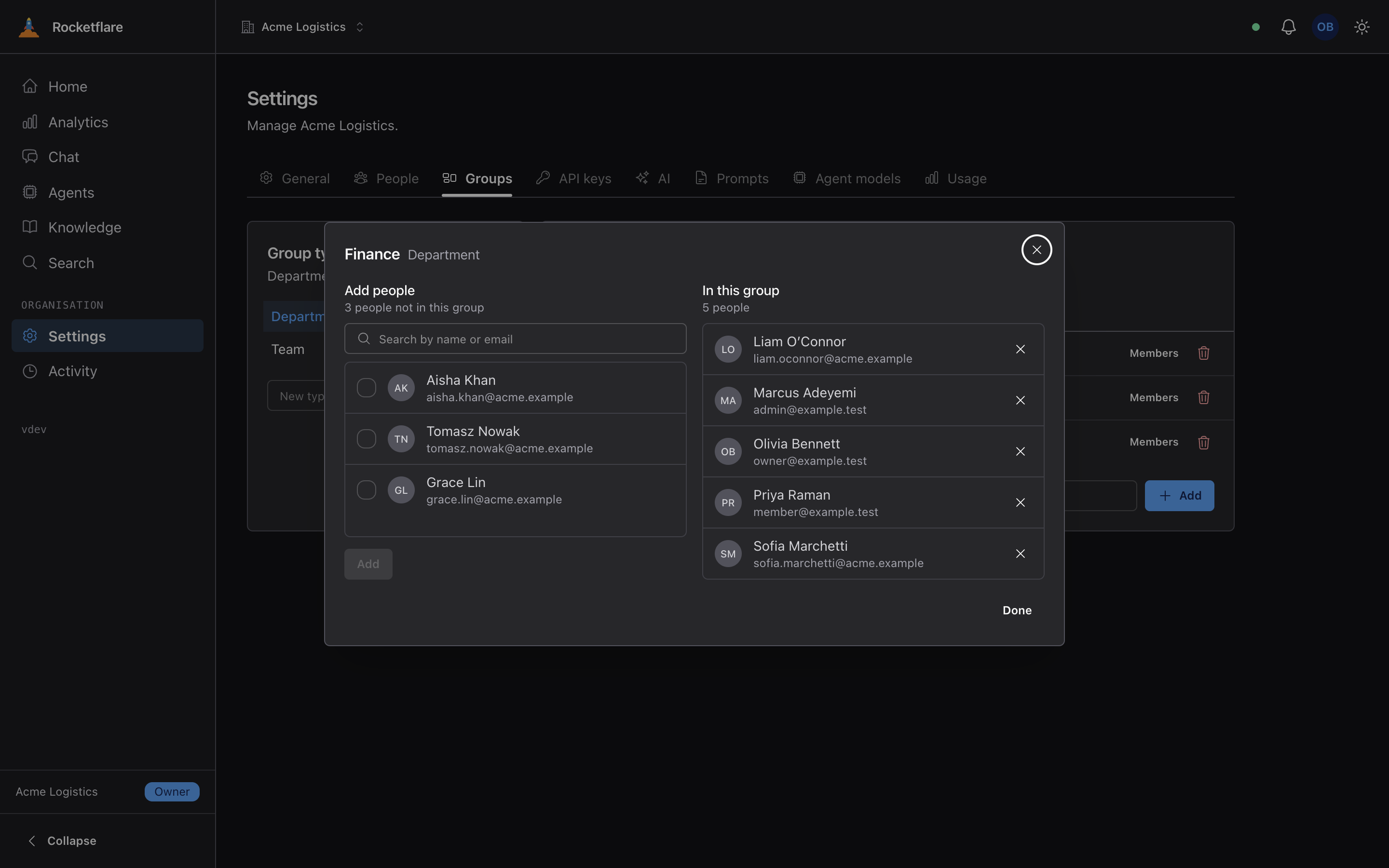Click the email grace.lin@acme.example
Image resolution: width=1389 pixels, height=868 pixels.
pos(494,500)
